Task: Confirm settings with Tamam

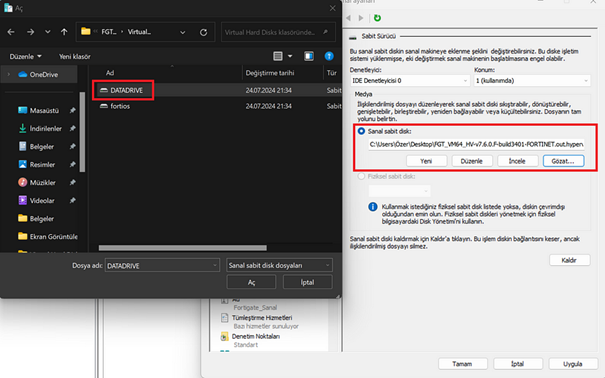Action: [x=463, y=364]
